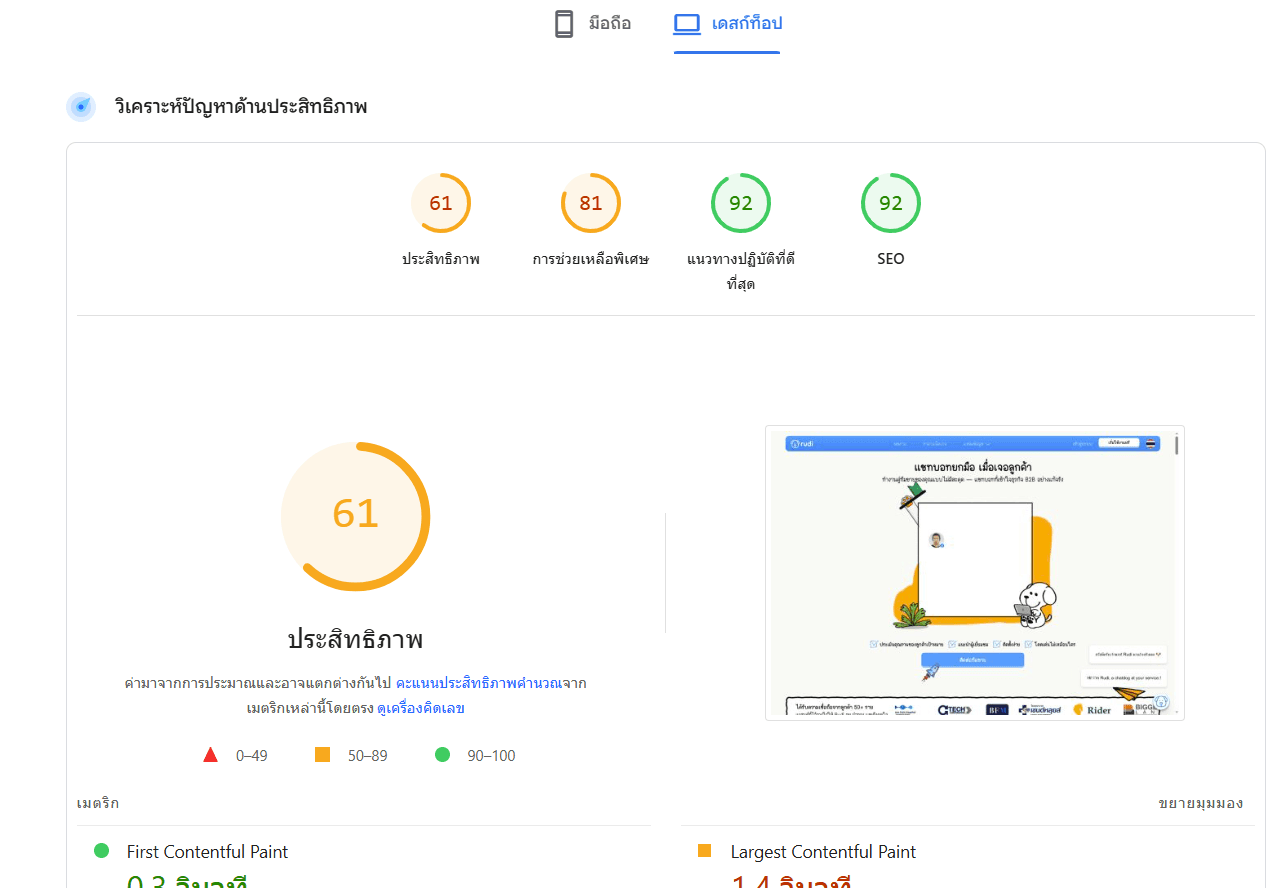Click the SEO category label
The height and width of the screenshot is (888, 1282).
point(891,259)
